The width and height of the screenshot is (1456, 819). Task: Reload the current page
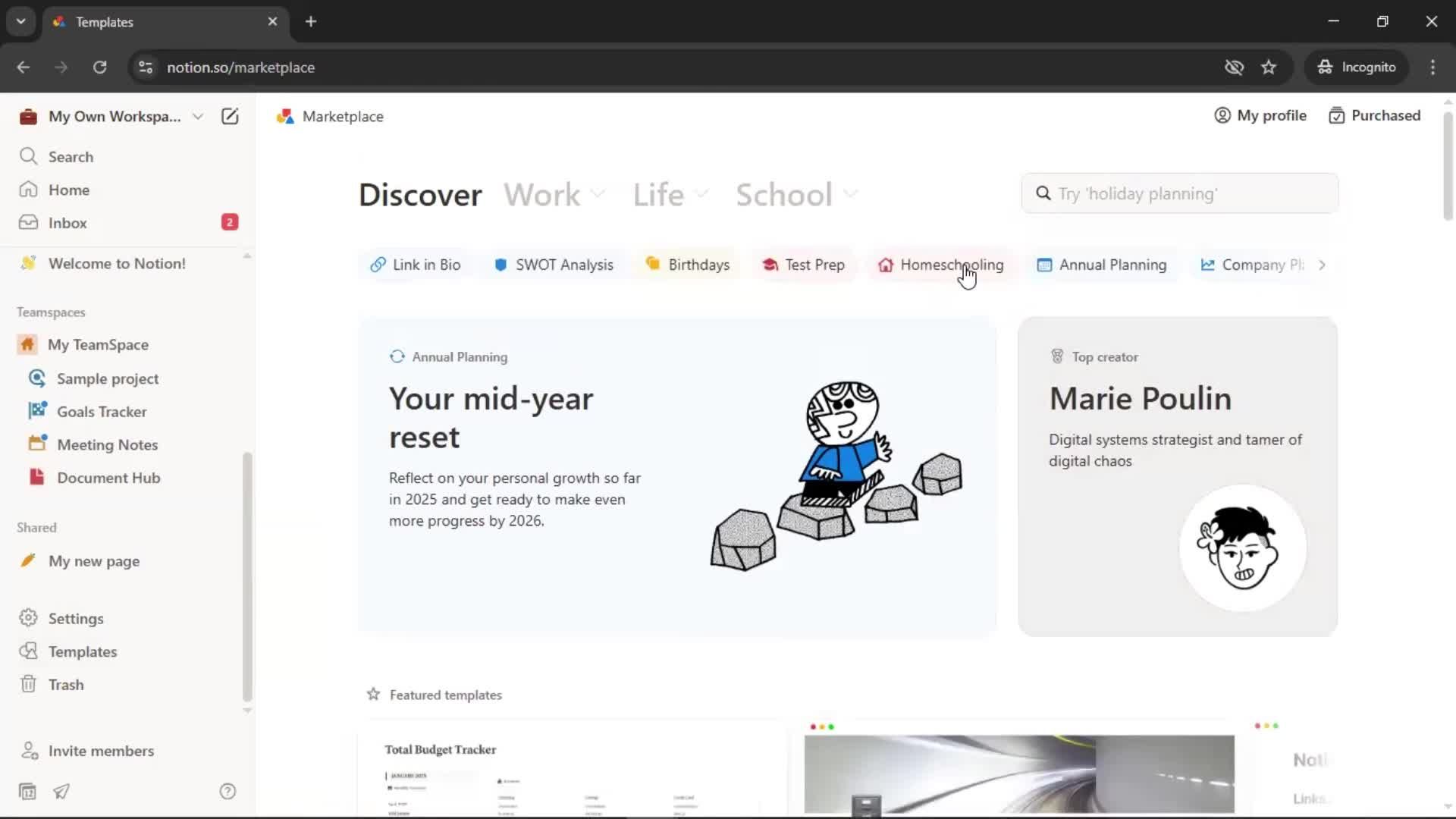click(x=99, y=67)
